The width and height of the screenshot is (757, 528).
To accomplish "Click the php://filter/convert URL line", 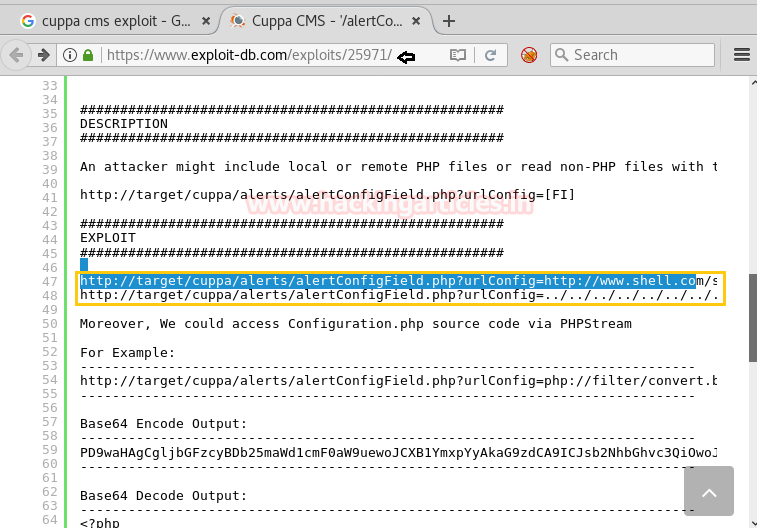I will coord(399,381).
